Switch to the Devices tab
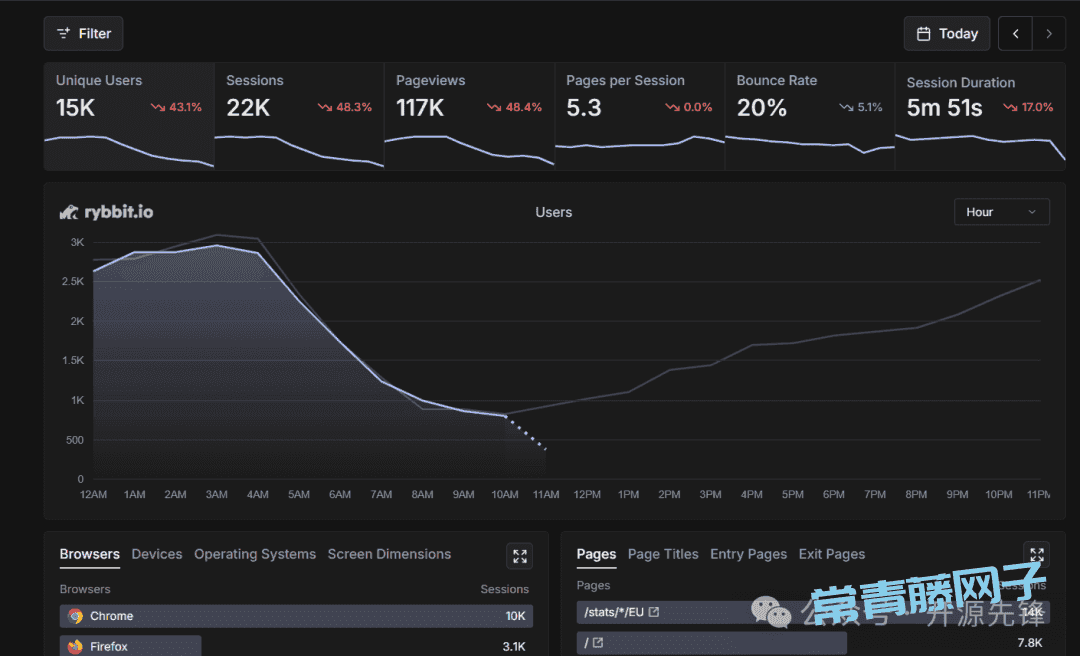 click(x=157, y=554)
